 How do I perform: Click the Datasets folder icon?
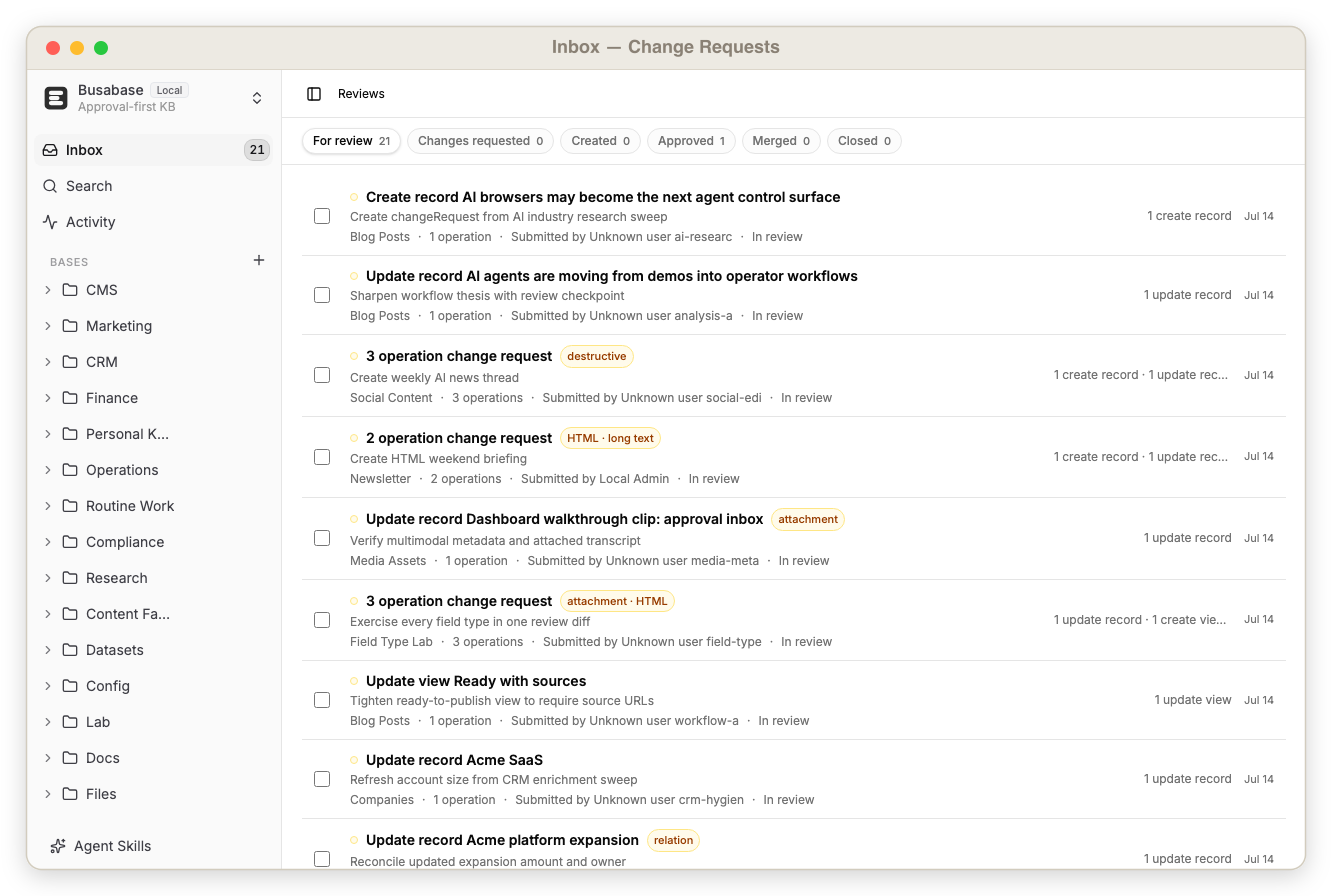pos(70,650)
